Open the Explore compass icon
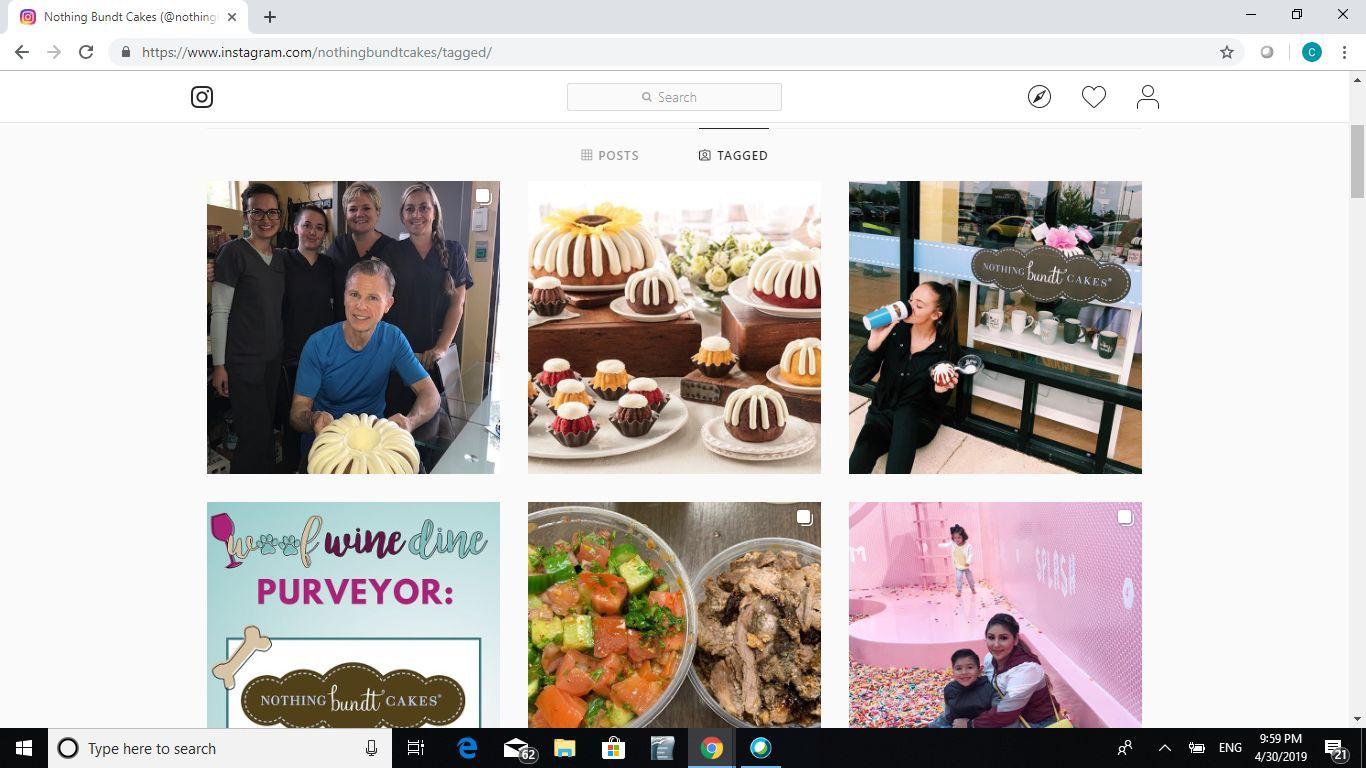Screen dimensions: 1366x768 coord(1039,97)
